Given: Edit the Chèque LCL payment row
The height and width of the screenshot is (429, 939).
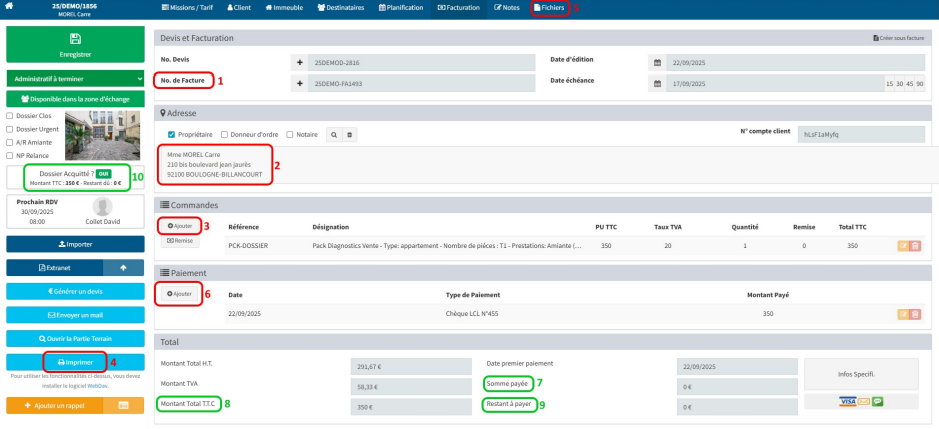Looking at the screenshot, I should point(903,314).
